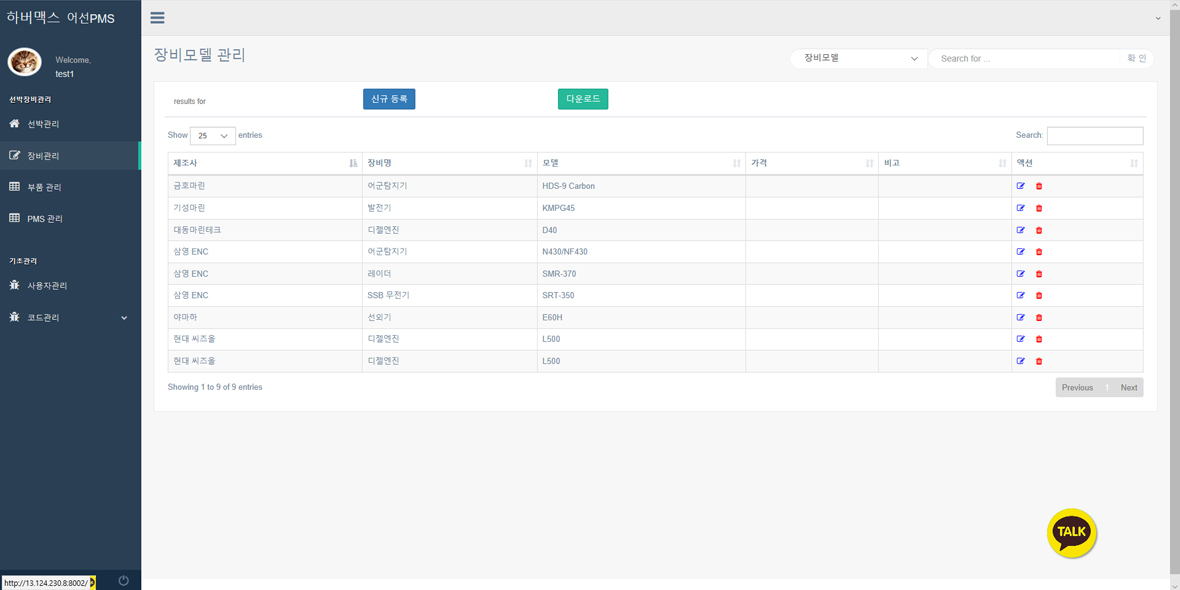Open the Show 25 entries dropdown
This screenshot has height=590, width=1180.
point(213,136)
